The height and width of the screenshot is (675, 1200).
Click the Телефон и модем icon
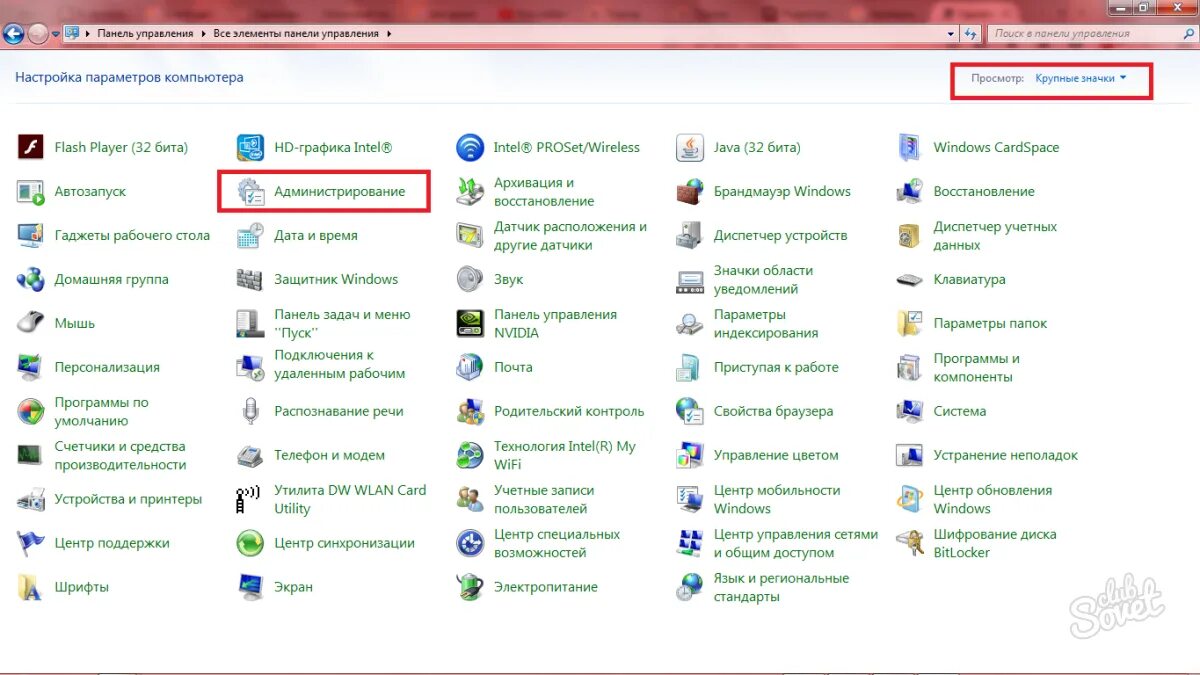coord(250,455)
